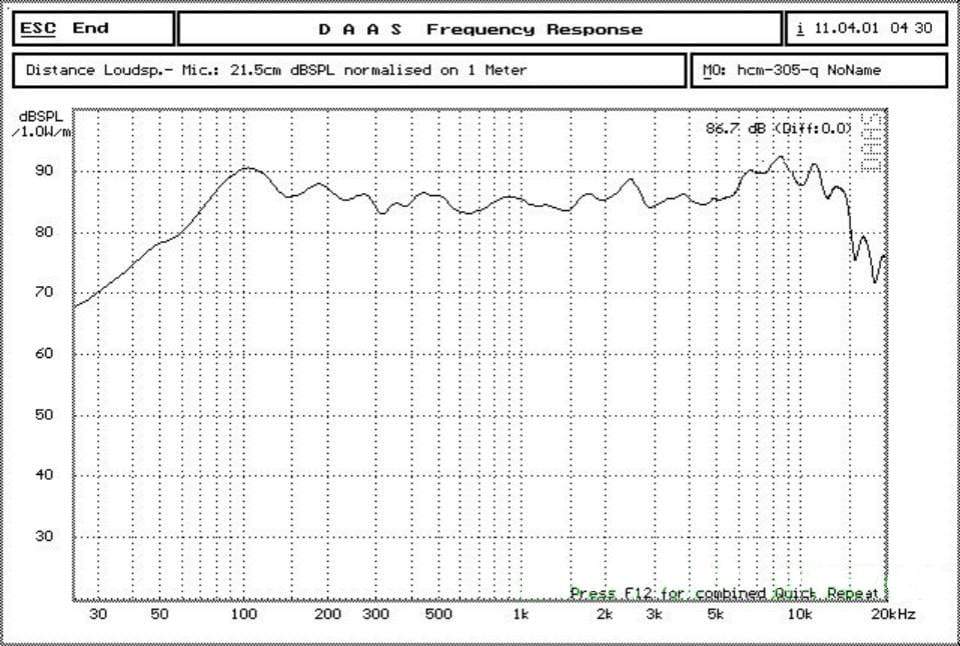Click the Press F12 Quick Repeat prompt
Screen dimensions: 960x646
click(727, 593)
